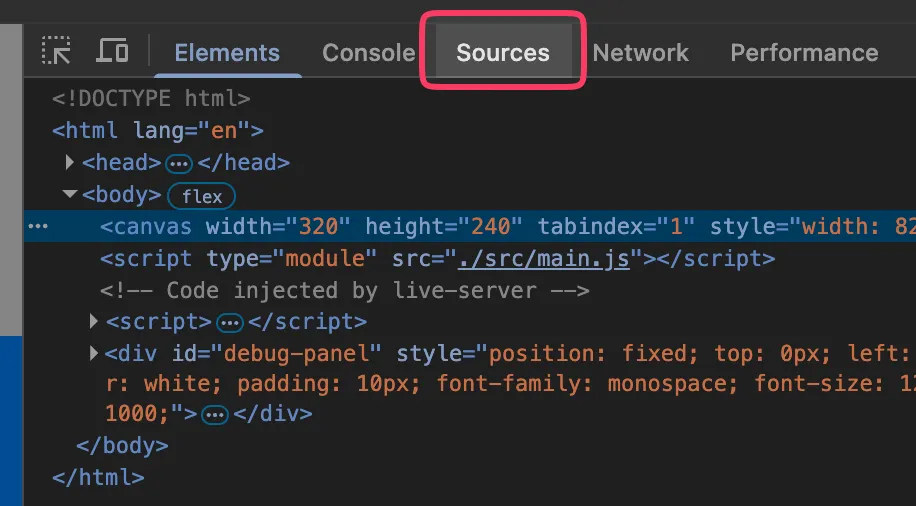
Task: Select the live-server comment line
Action: (345, 291)
